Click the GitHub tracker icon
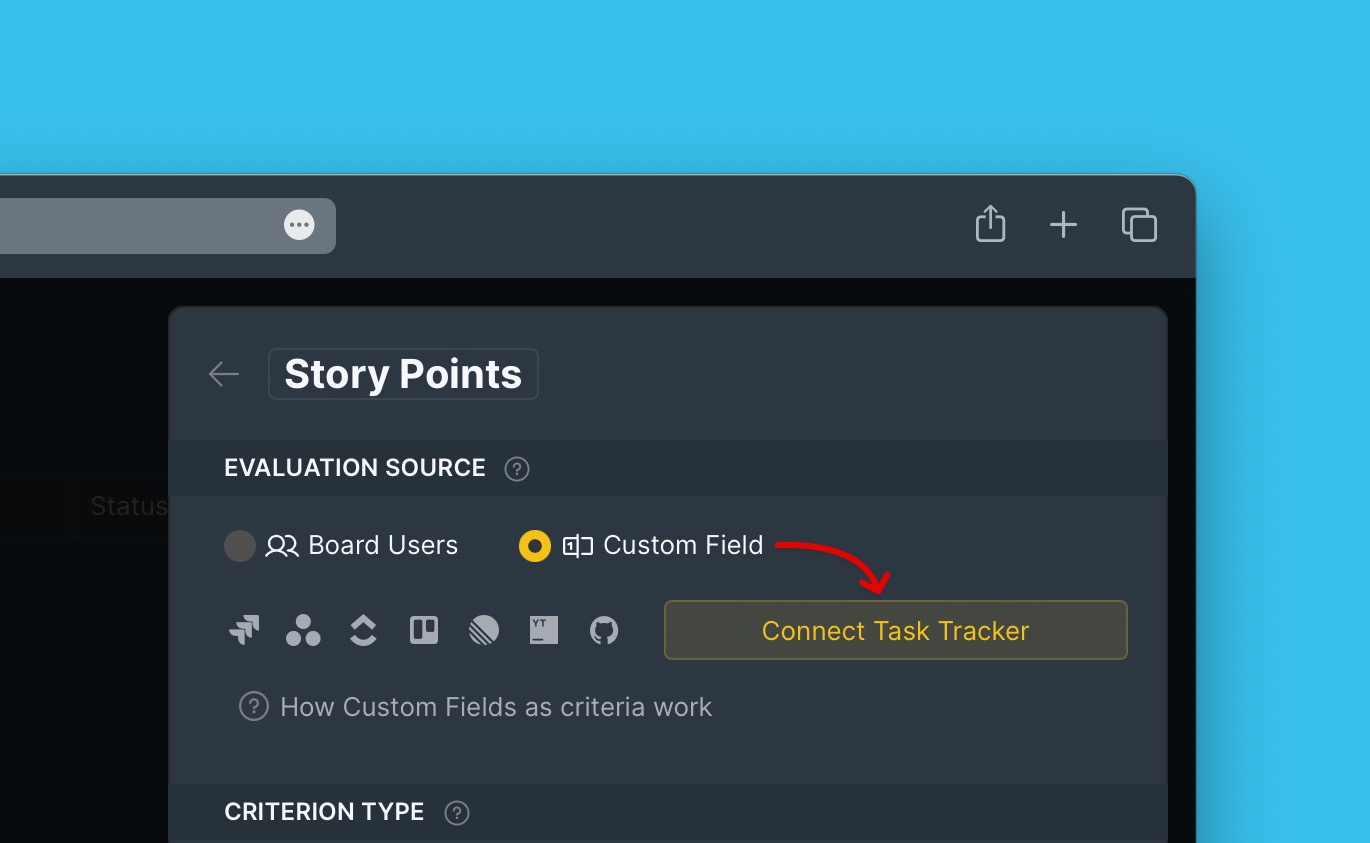 (x=604, y=630)
